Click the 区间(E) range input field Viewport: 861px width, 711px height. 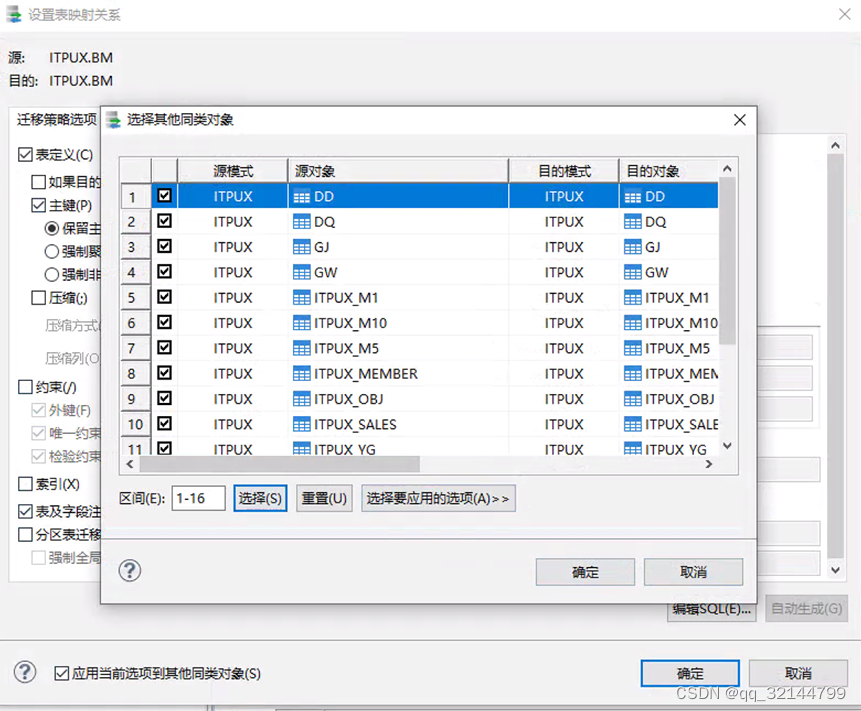click(x=198, y=499)
